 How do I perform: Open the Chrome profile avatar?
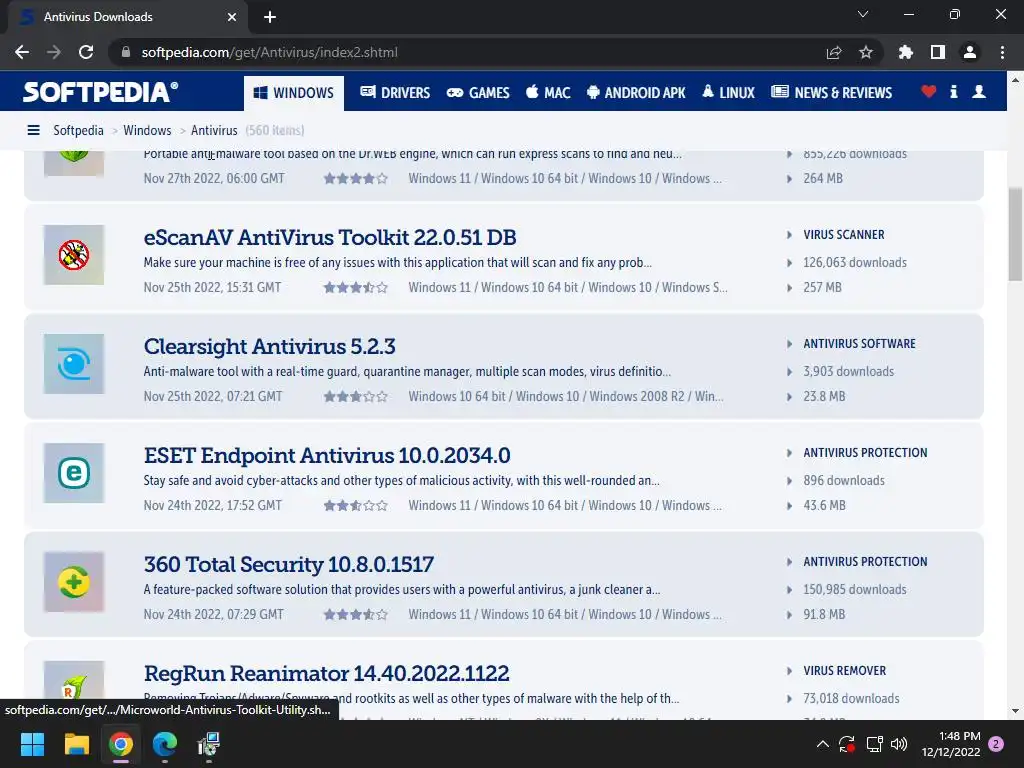(x=970, y=52)
